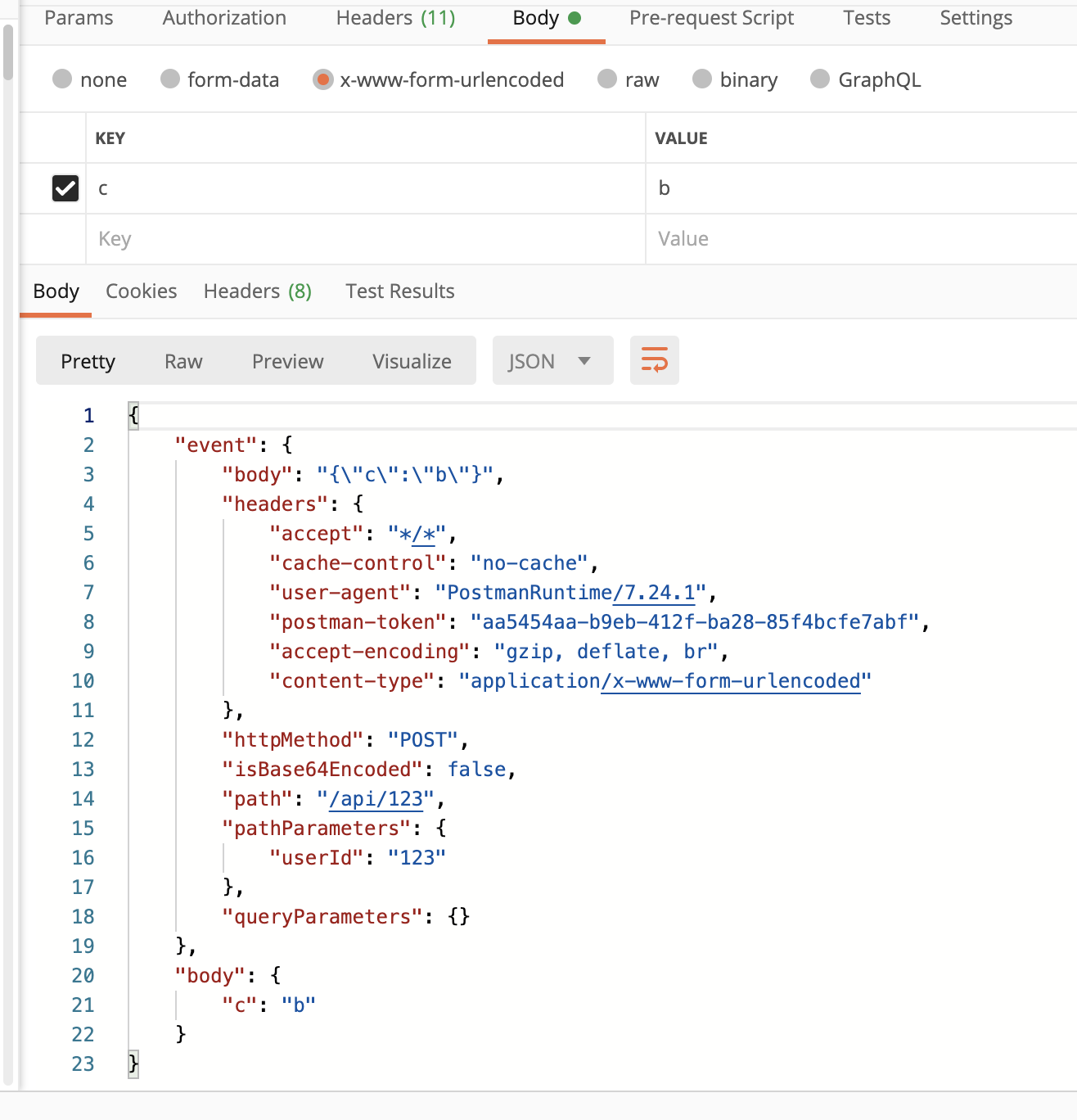Pick the binary body radio option
Image resolution: width=1077 pixels, height=1120 pixels.
[702, 79]
